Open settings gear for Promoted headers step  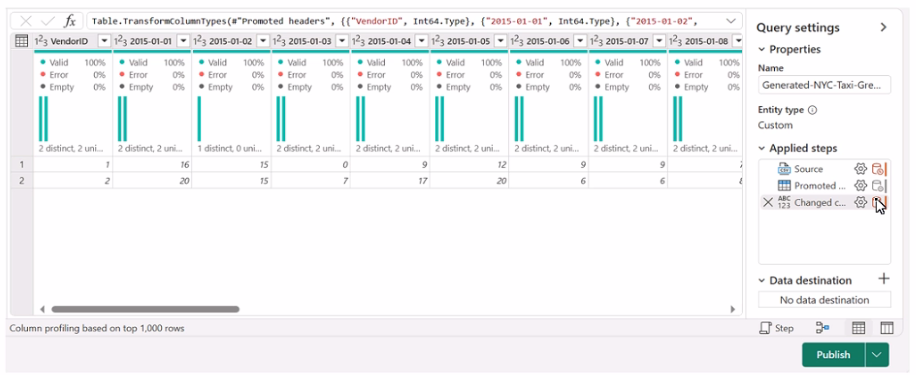[860, 186]
